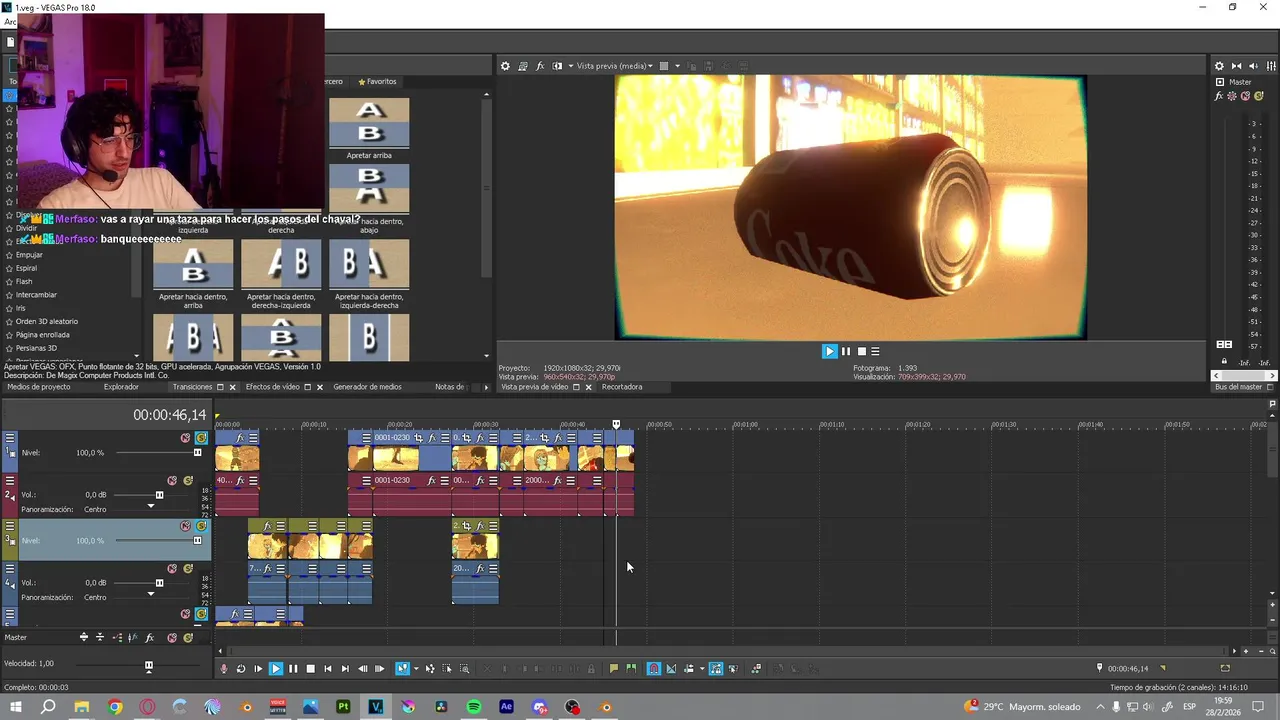Toggle lock envelopes to events
The width and height of the screenshot is (1280, 720).
[x=716, y=669]
